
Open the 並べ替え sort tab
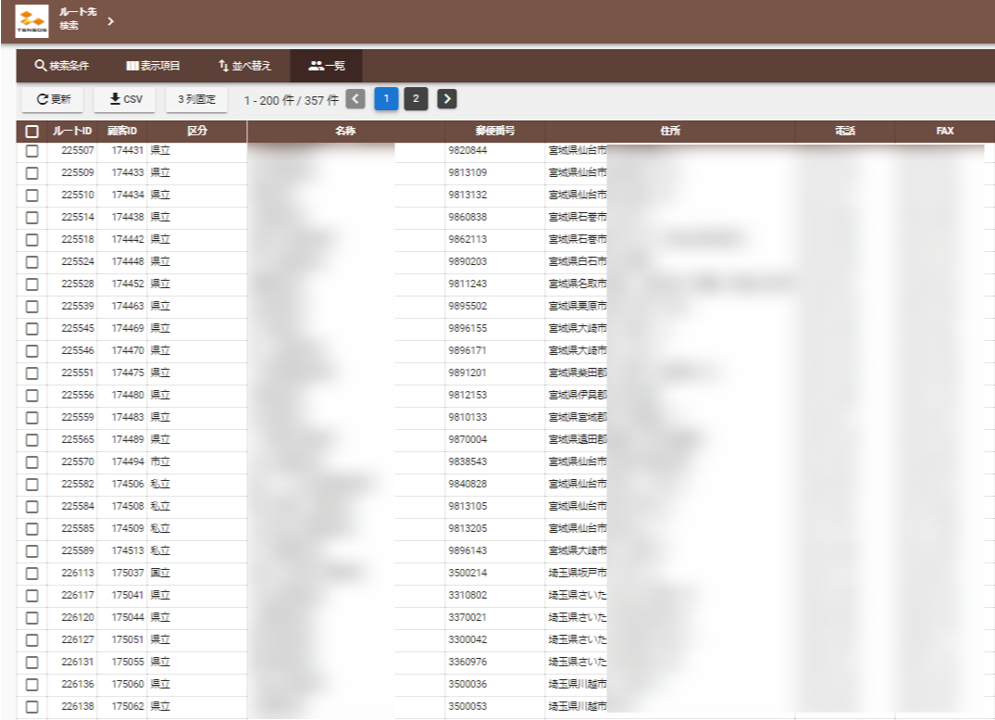click(245, 66)
